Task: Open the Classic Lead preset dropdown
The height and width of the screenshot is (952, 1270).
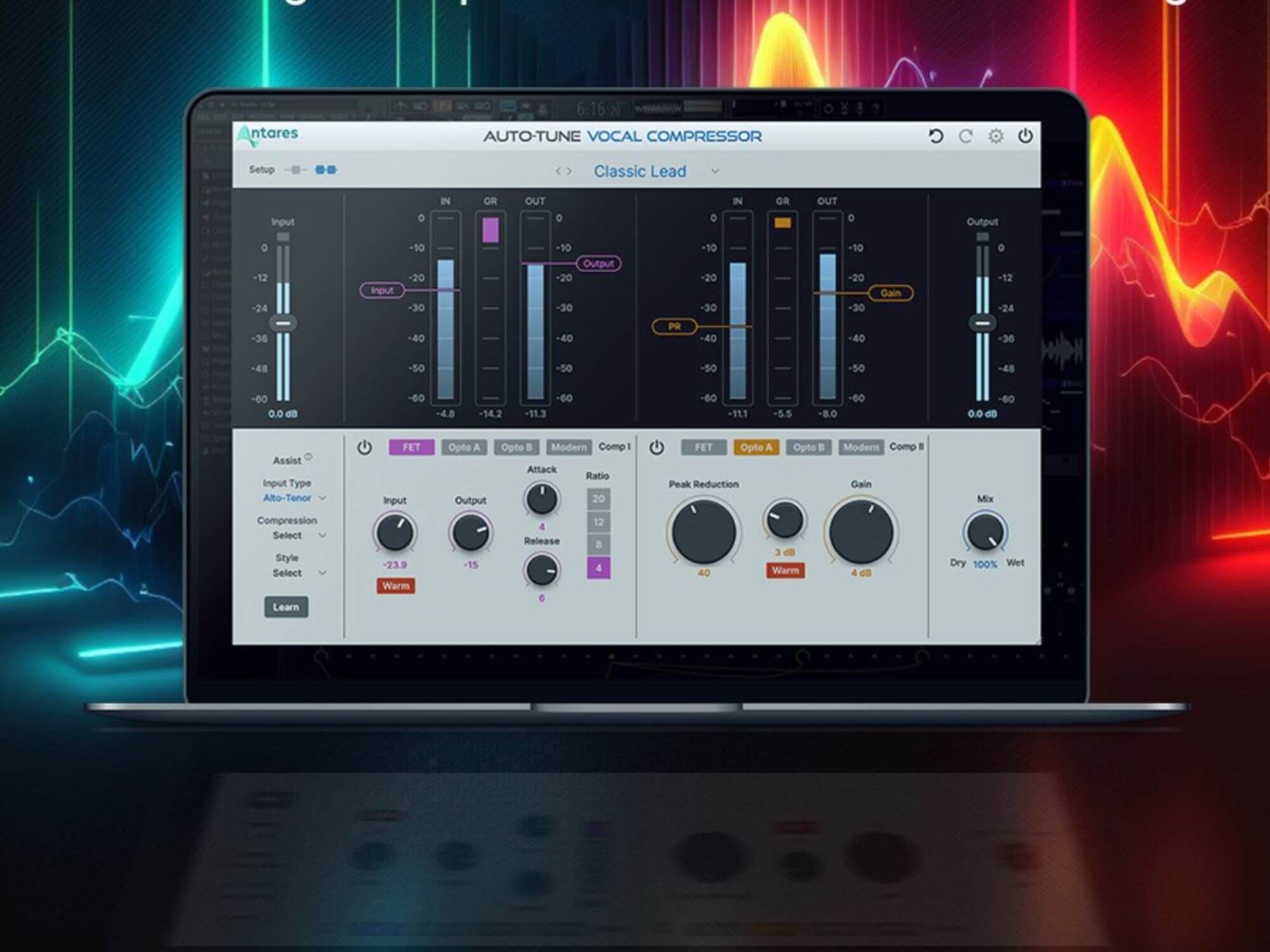Action: 640,171
